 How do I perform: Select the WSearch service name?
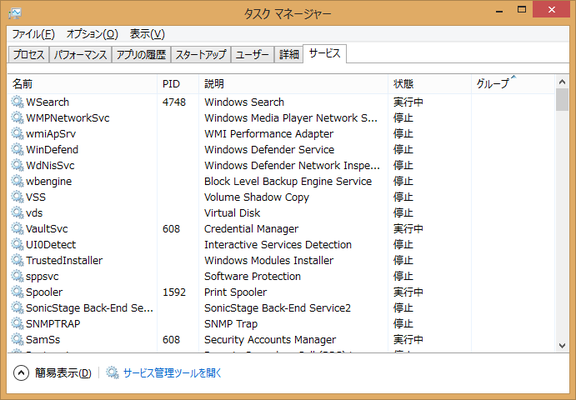(47, 102)
